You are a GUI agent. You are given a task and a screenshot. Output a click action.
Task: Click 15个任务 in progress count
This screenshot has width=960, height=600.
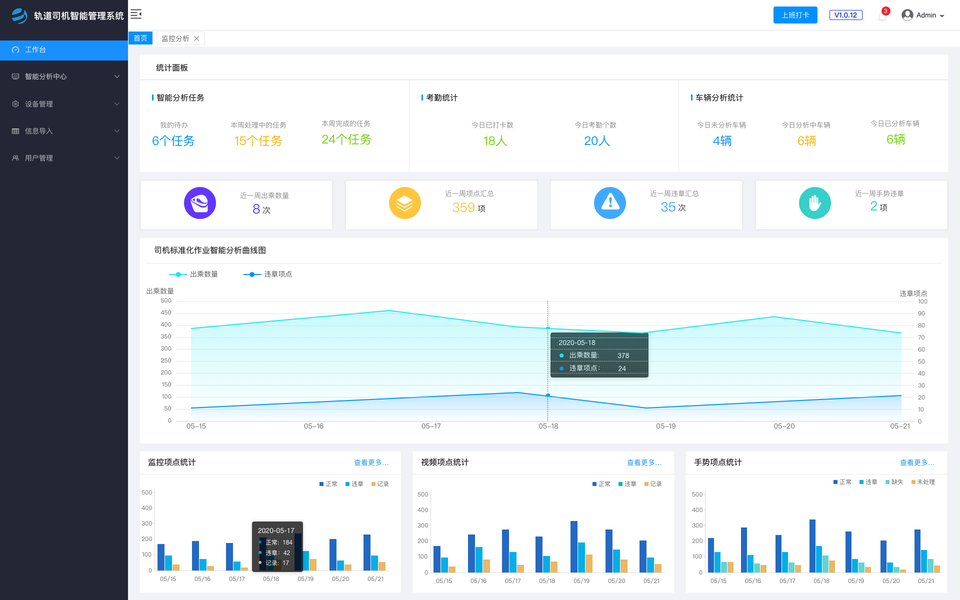pyautogui.click(x=258, y=141)
